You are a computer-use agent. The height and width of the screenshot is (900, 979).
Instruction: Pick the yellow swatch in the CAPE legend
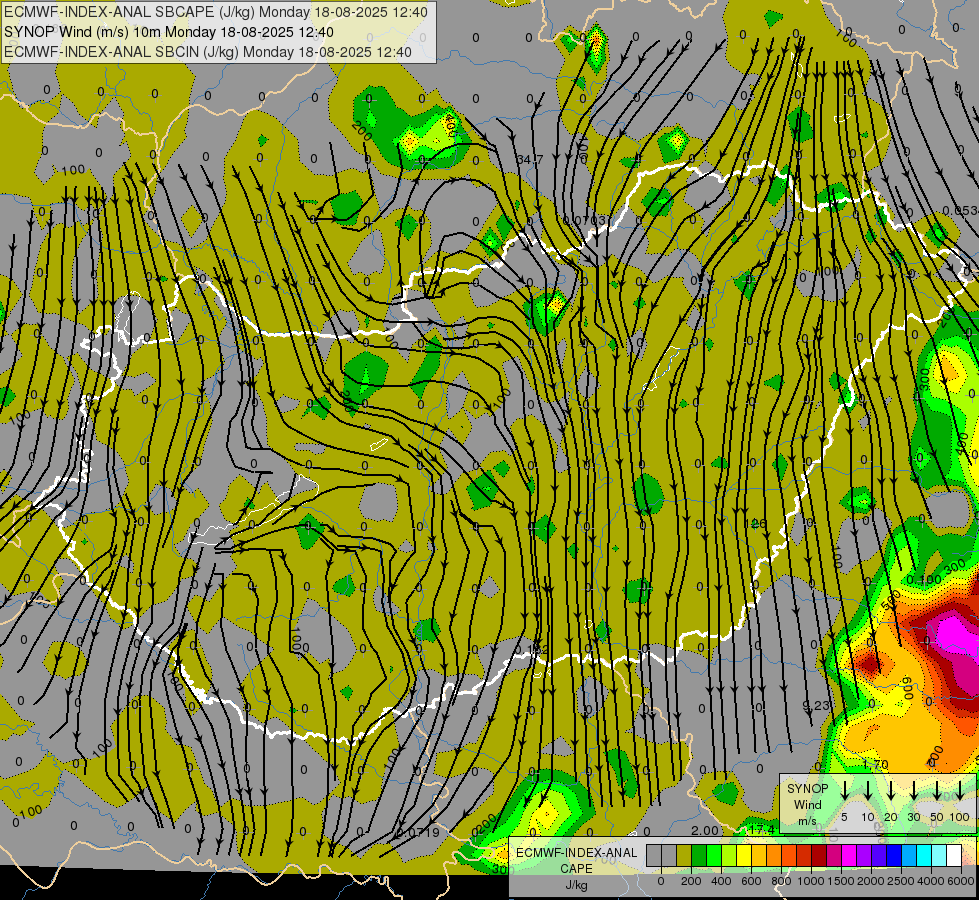[744, 855]
